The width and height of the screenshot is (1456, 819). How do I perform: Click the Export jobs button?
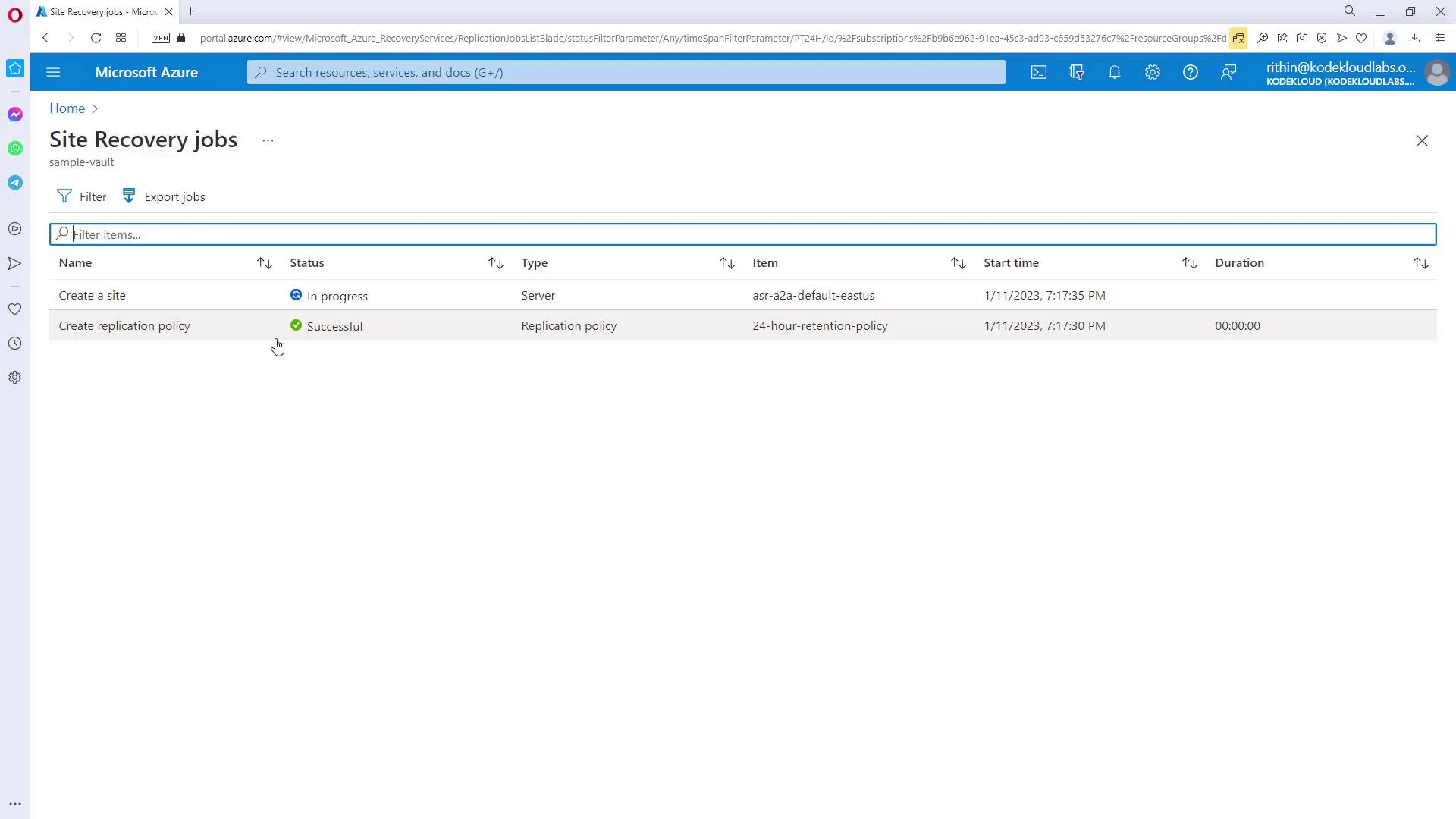click(x=164, y=196)
